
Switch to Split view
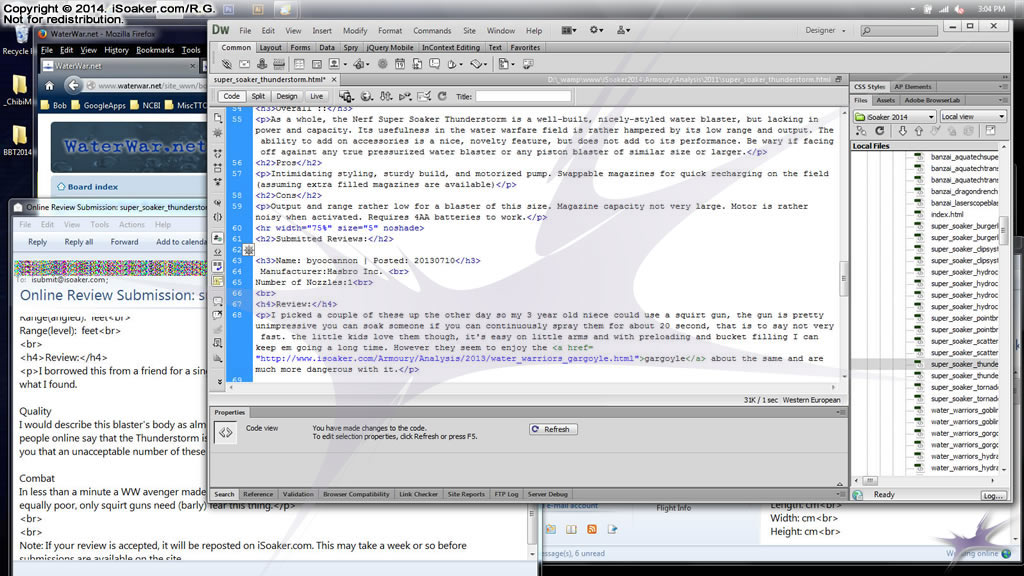[258, 96]
